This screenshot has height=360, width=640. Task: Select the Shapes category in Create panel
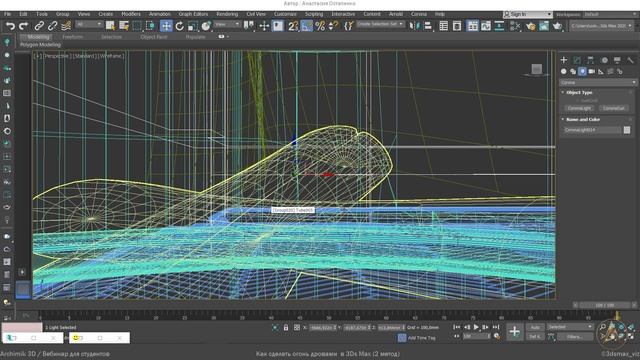pyautogui.click(x=573, y=71)
